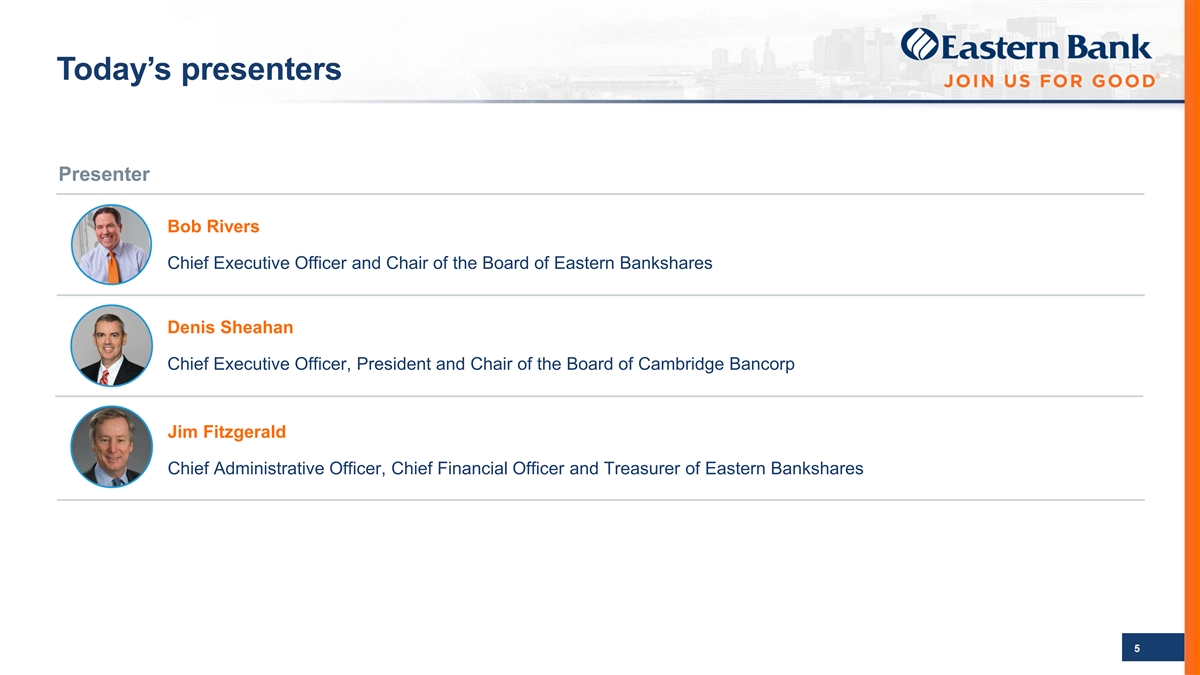Click Bob Rivers' circular headshot photo
This screenshot has width=1200, height=675.
[x=111, y=244]
